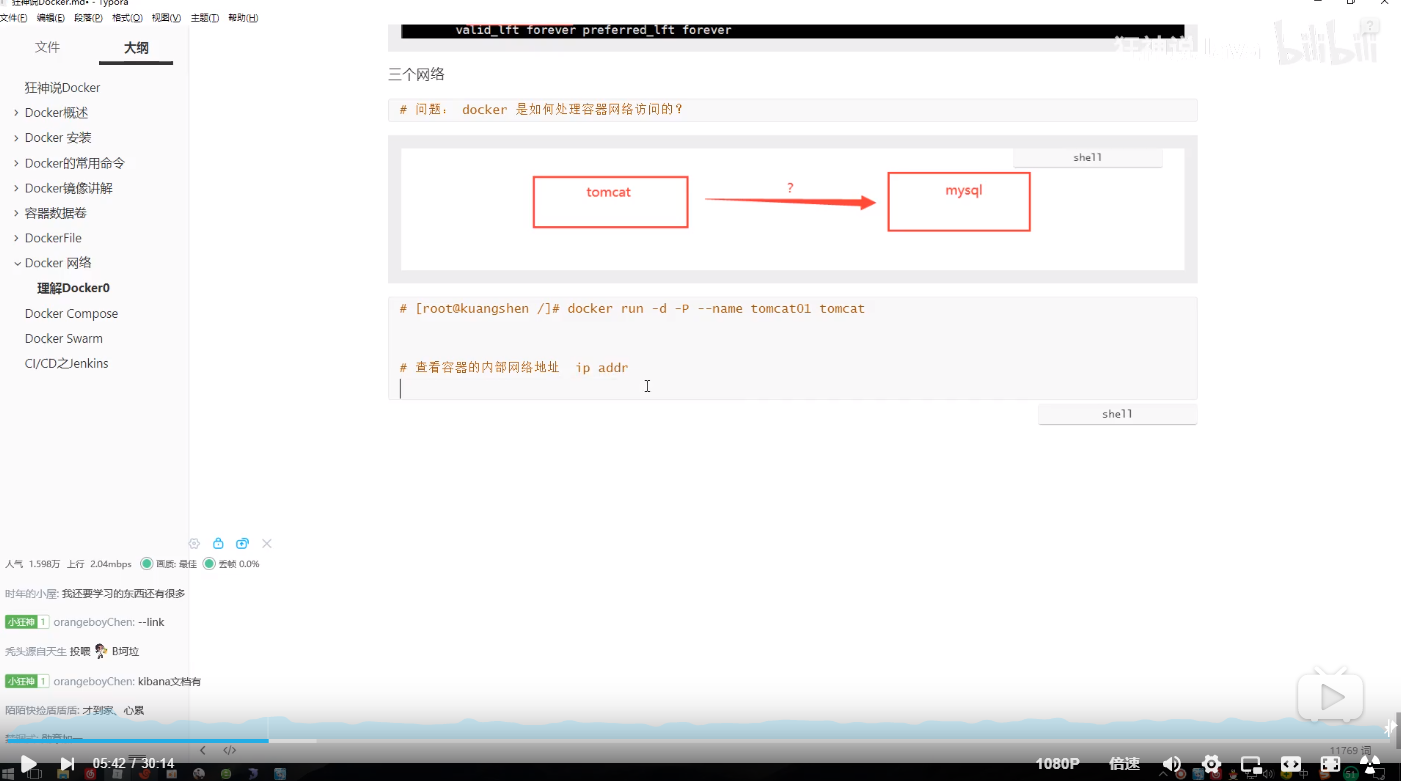Click shell language label under tomcat01 code

[x=1117, y=414]
